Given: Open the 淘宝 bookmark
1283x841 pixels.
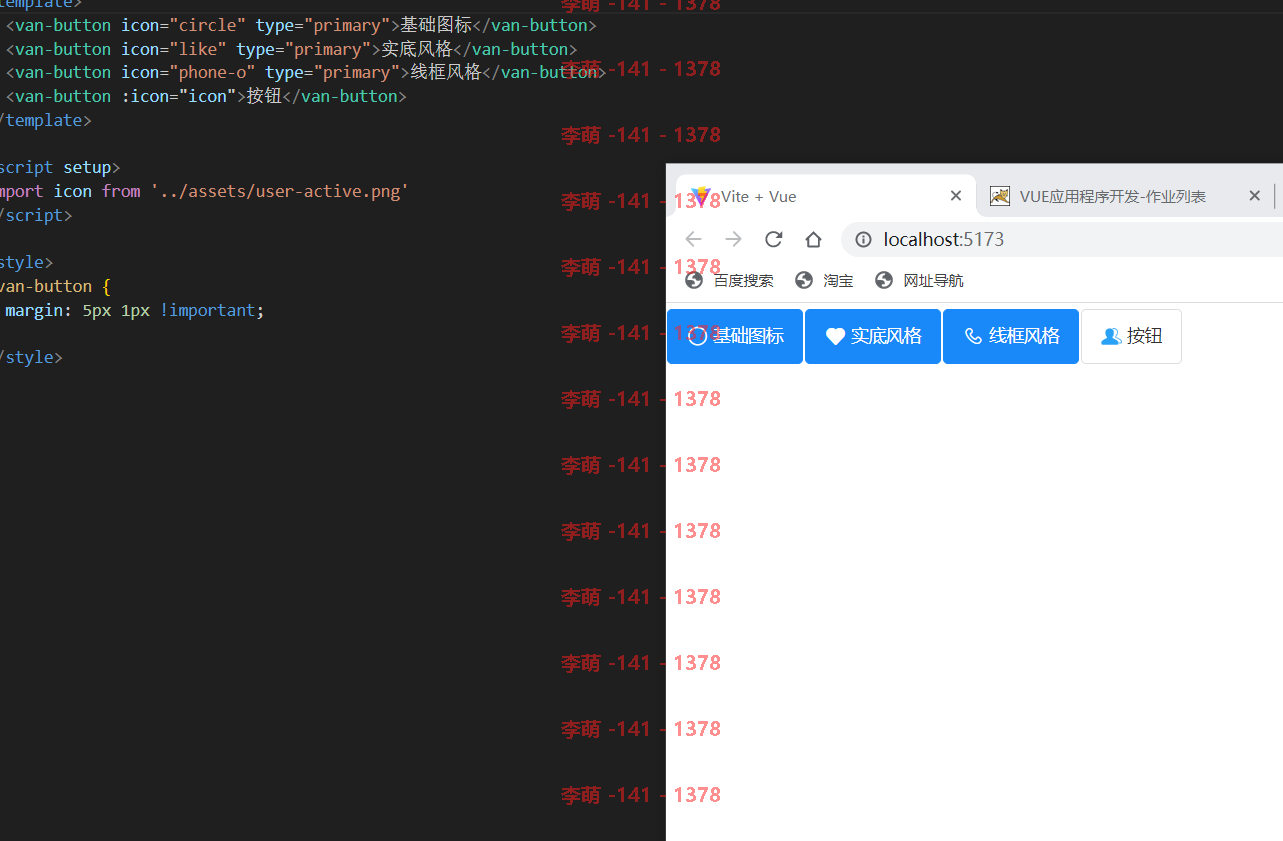Looking at the screenshot, I should coord(824,280).
